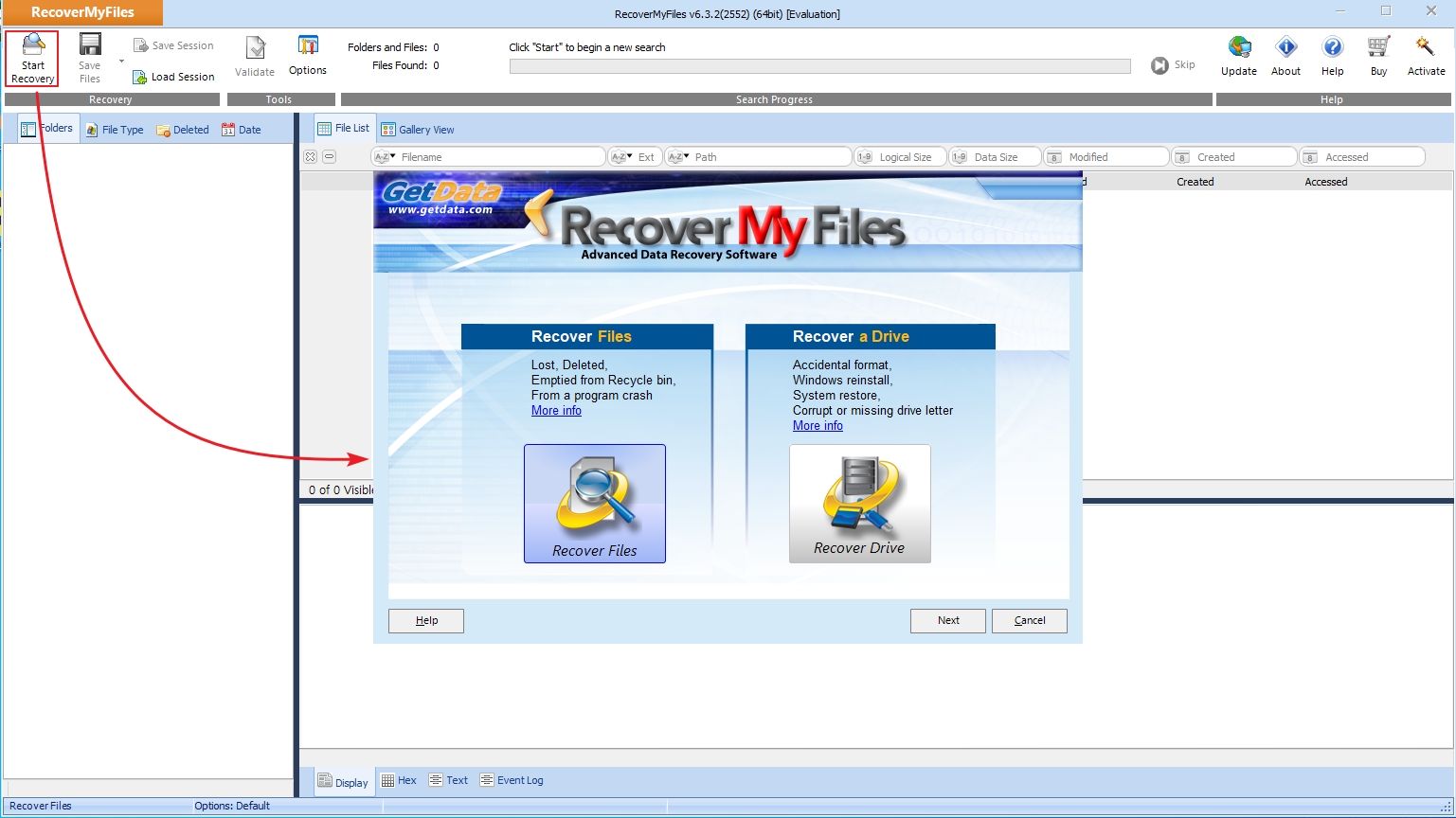Screen dimensions: 1456x818
Task: Click Next in the wizard dialog
Action: coord(948,620)
